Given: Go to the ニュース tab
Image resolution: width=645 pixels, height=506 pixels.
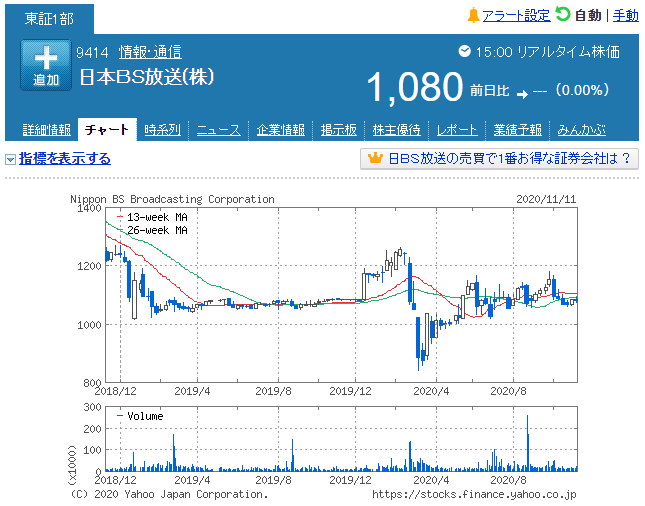Looking at the screenshot, I should [218, 130].
